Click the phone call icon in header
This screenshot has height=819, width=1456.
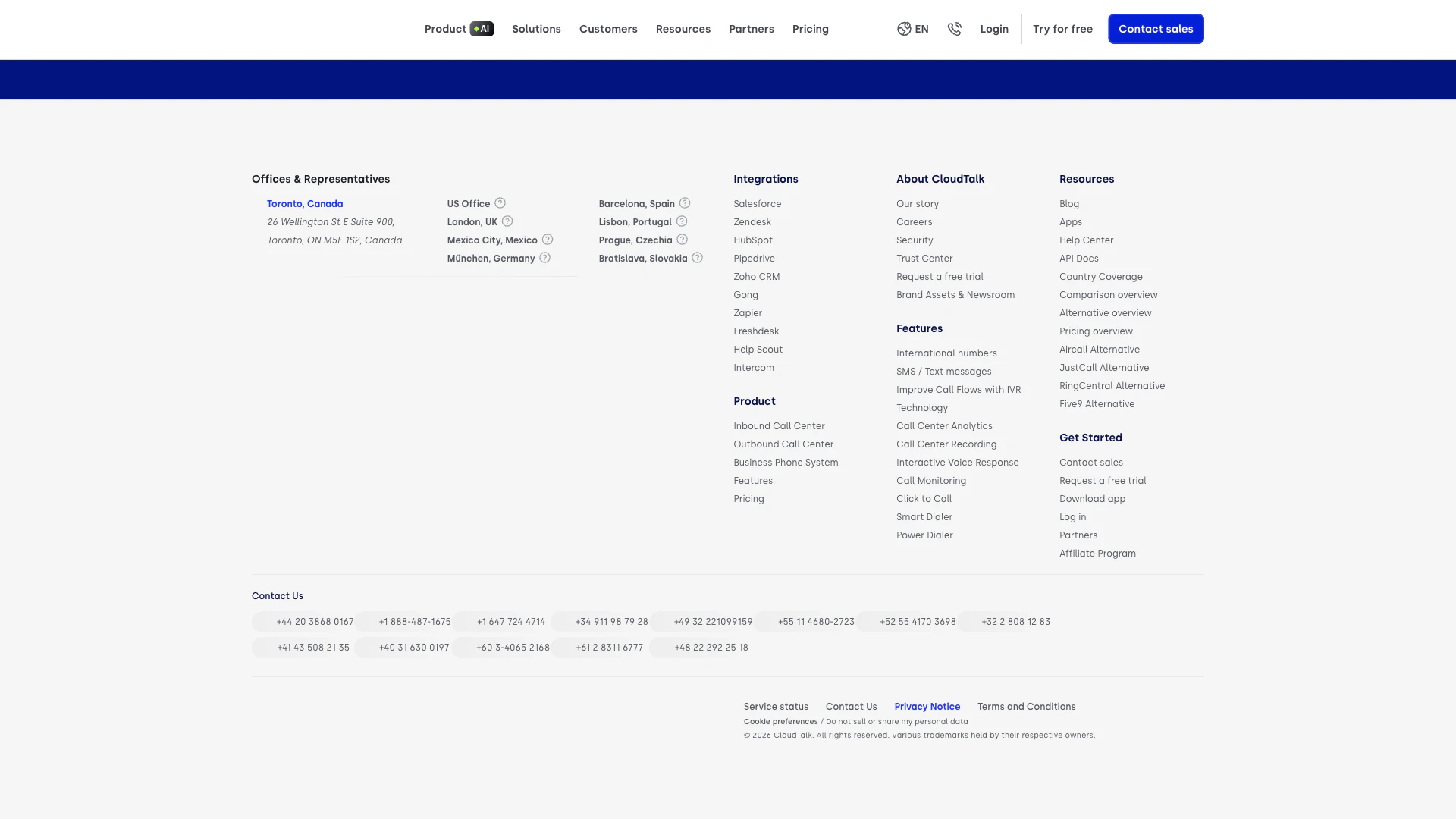[x=954, y=29]
